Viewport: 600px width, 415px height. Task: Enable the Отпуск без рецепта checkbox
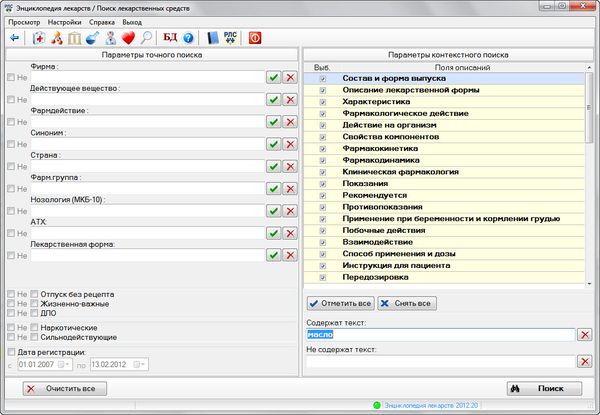pos(34,294)
